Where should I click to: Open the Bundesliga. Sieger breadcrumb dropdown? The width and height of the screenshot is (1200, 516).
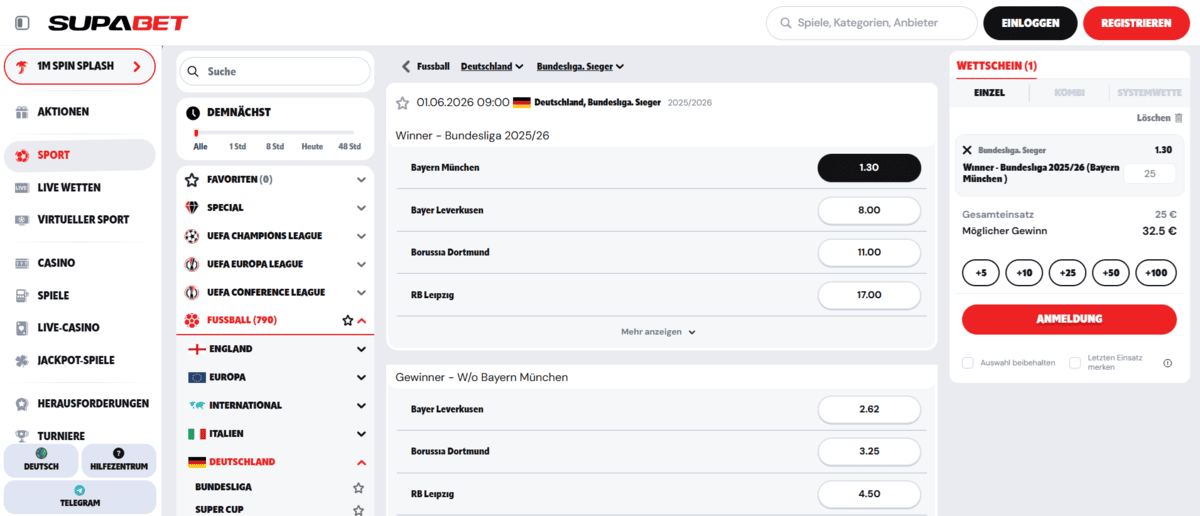coord(580,67)
